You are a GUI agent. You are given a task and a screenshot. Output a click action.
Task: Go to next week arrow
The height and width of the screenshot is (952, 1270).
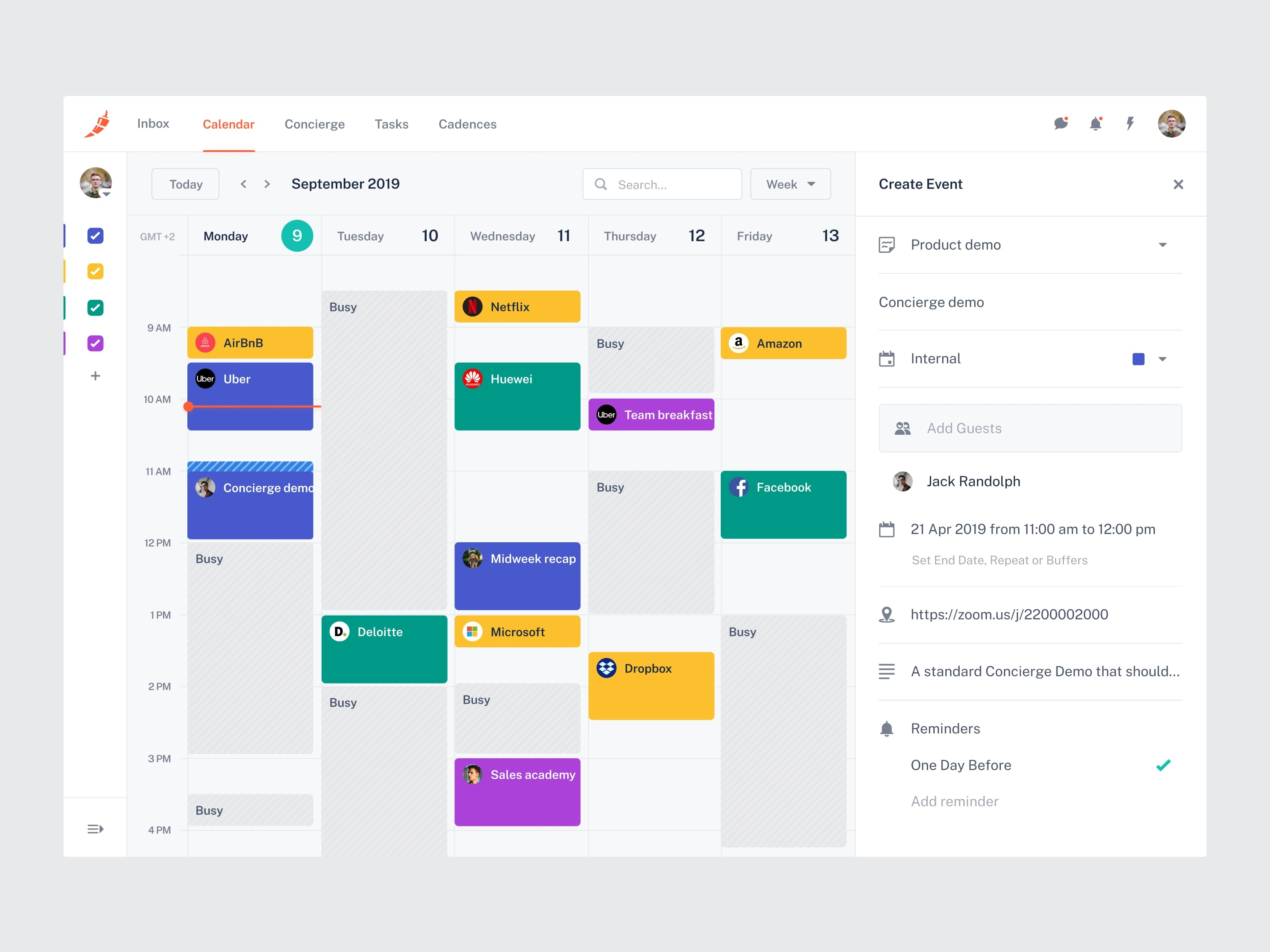(267, 184)
